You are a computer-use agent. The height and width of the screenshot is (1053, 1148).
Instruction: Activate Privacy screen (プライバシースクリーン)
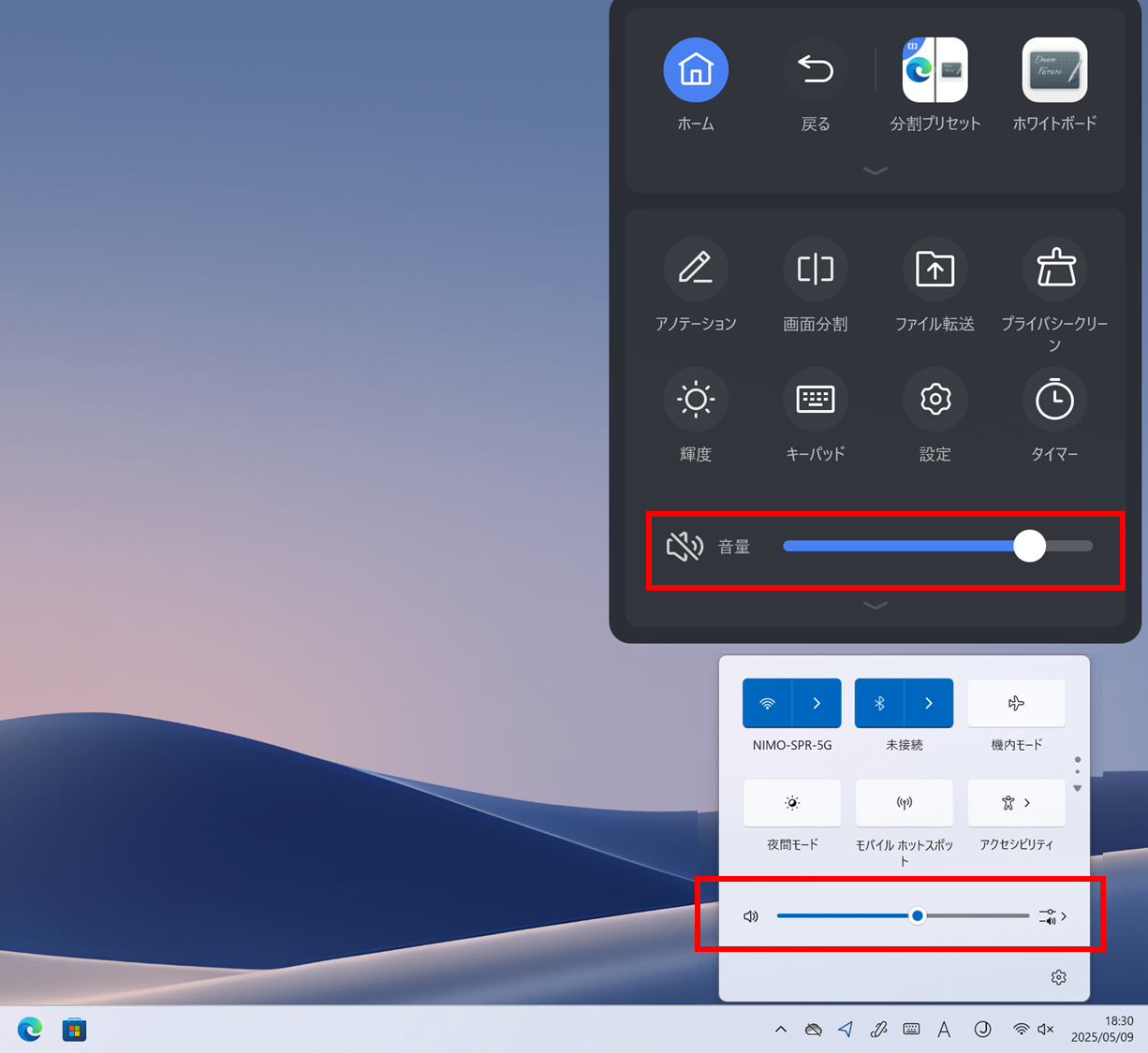point(1054,270)
